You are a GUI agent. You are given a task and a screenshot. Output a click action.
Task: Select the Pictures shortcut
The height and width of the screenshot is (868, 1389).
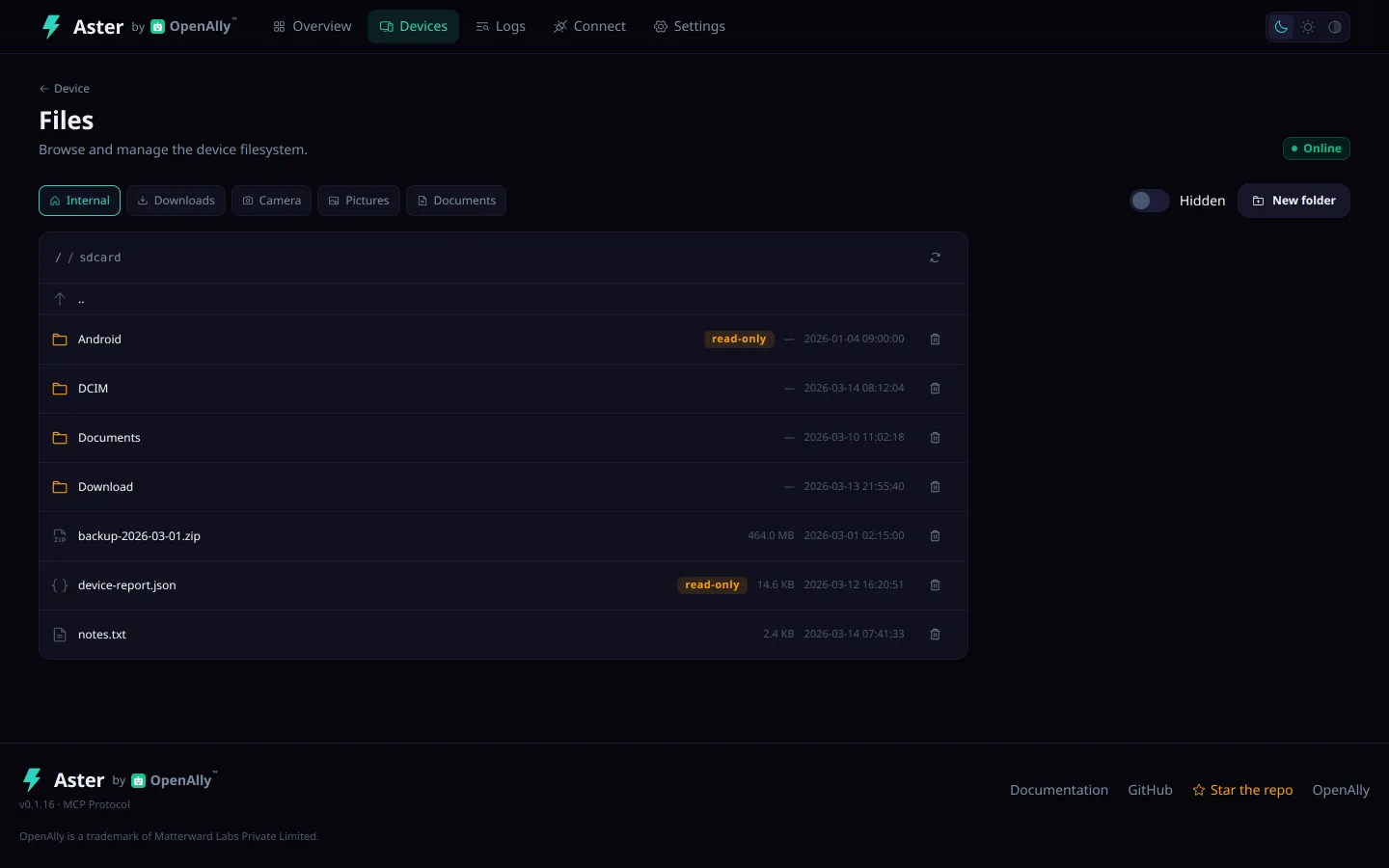pyautogui.click(x=359, y=201)
